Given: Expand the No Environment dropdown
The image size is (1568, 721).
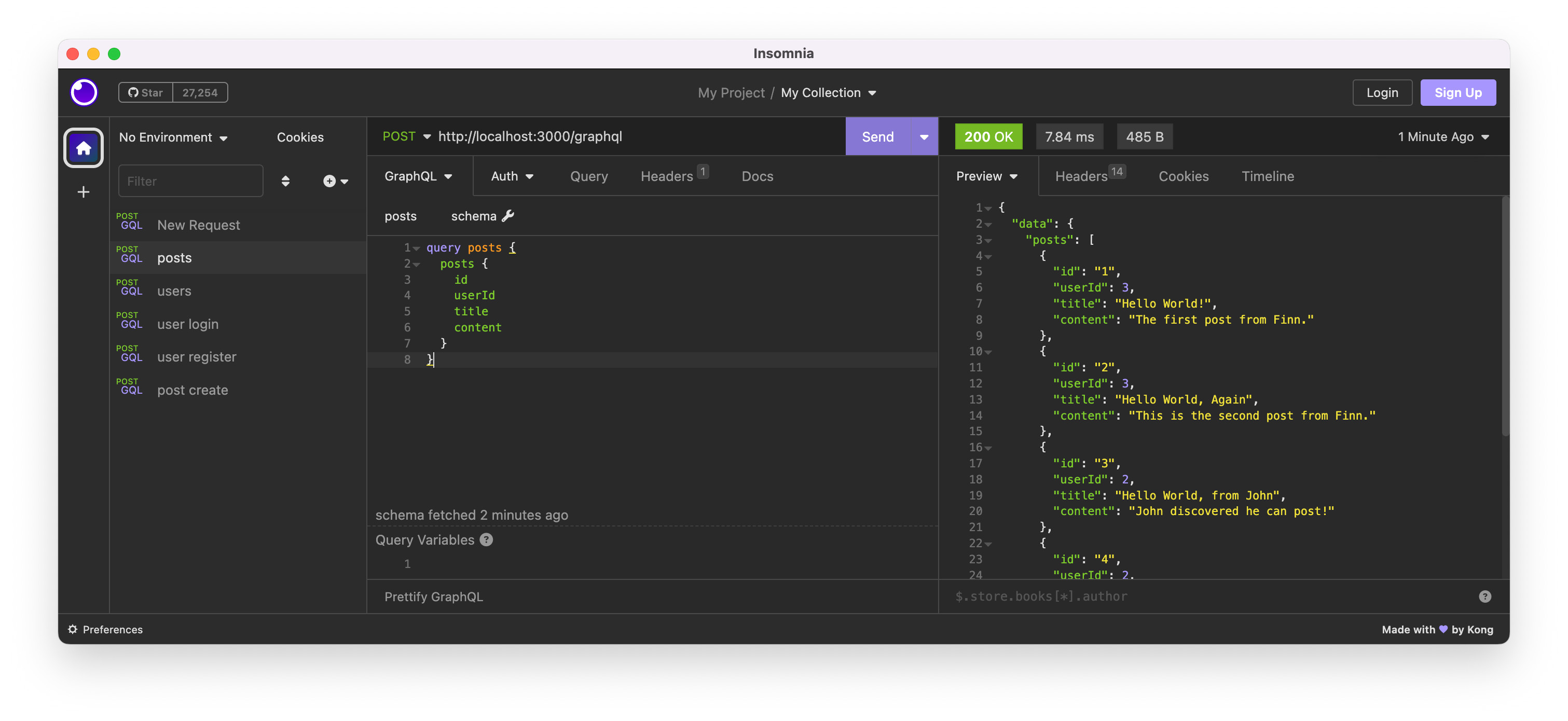Looking at the screenshot, I should (173, 137).
